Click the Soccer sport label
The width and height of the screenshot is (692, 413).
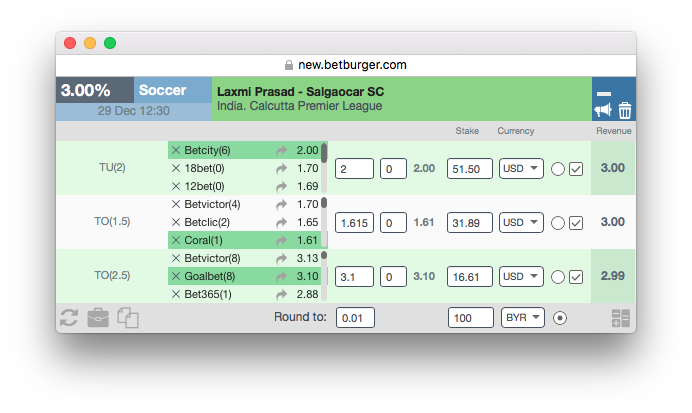pos(162,90)
